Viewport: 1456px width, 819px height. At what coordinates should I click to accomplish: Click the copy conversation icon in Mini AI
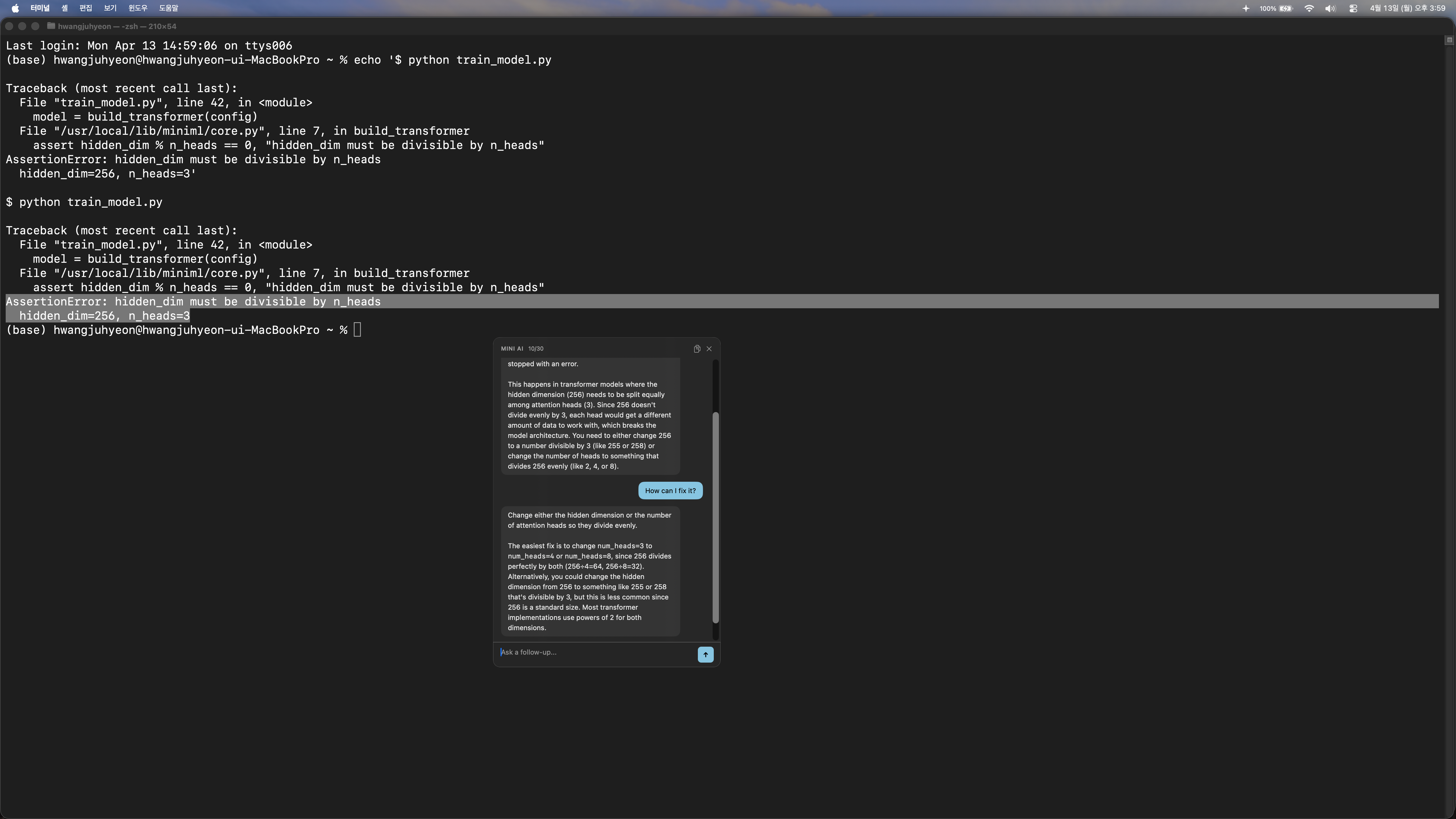pos(697,349)
